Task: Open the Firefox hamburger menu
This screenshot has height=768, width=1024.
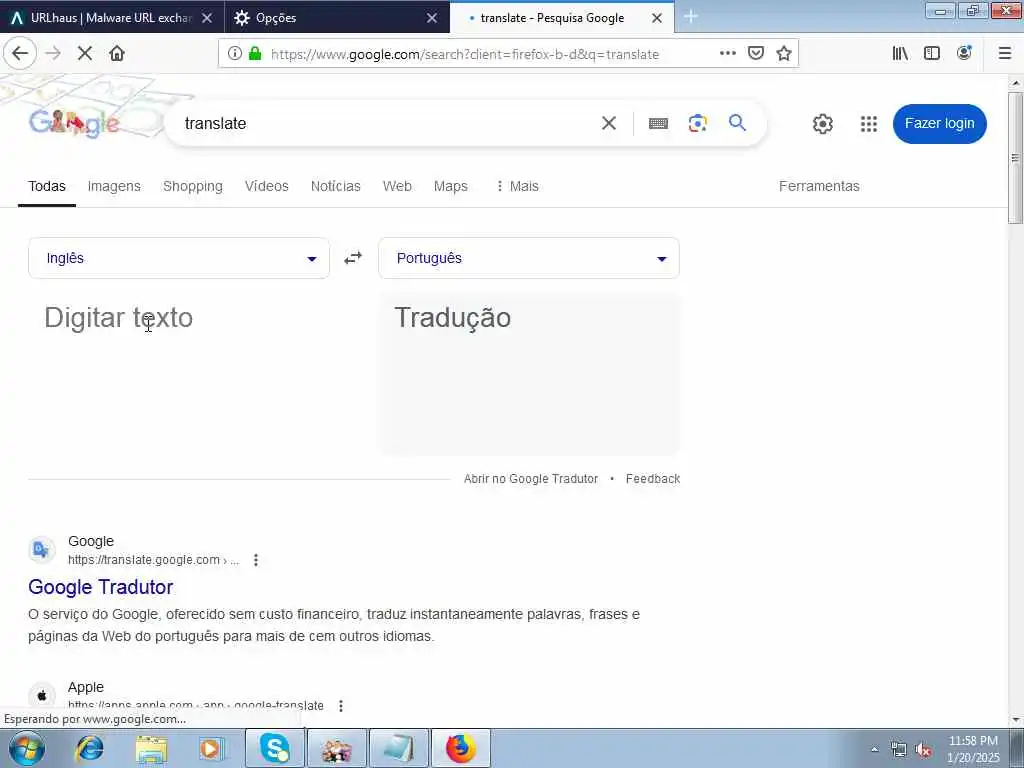Action: coord(1004,54)
